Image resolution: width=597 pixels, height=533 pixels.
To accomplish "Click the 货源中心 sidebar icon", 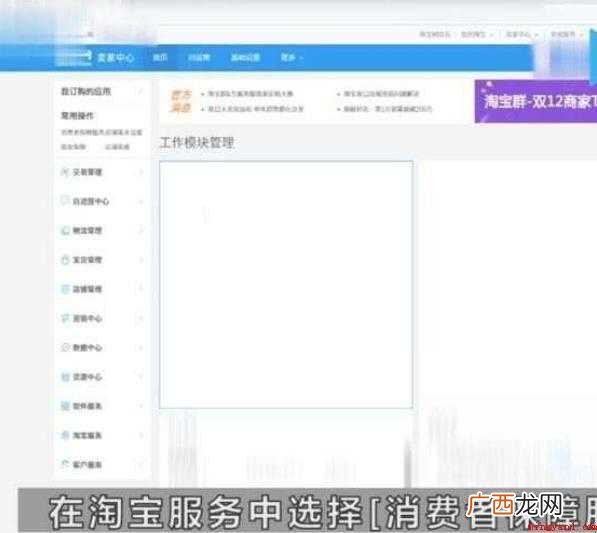I will point(65,377).
